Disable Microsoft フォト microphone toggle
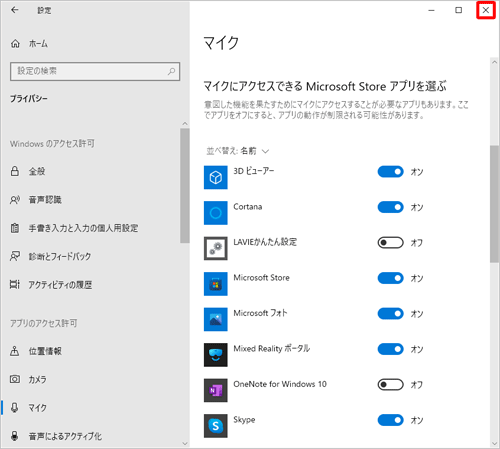 (390, 314)
